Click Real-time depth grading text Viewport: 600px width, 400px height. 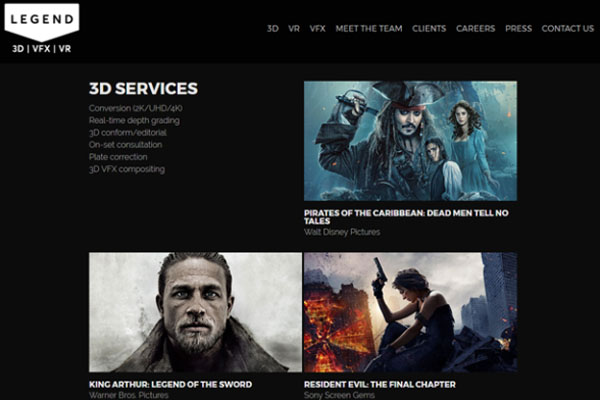(x=134, y=121)
